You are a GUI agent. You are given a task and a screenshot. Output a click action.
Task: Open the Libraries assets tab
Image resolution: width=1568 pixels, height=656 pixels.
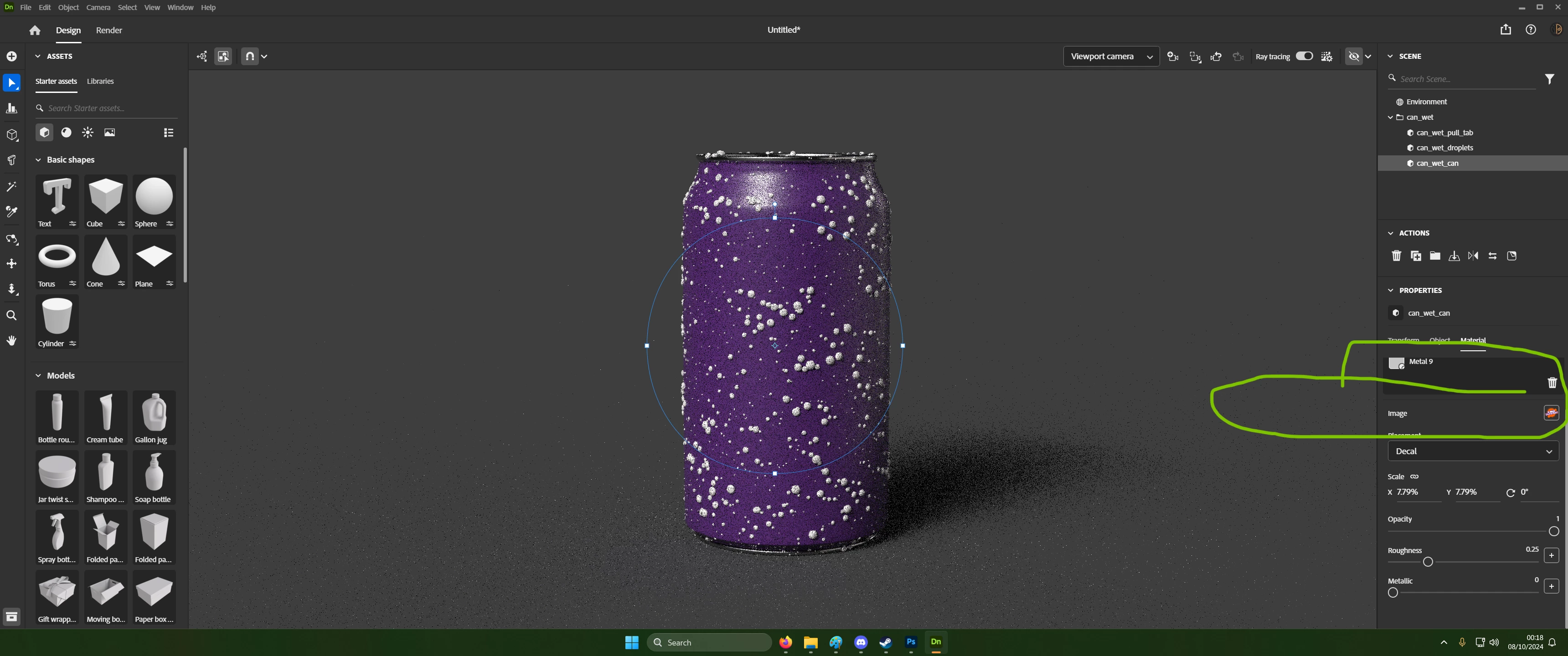pyautogui.click(x=100, y=81)
